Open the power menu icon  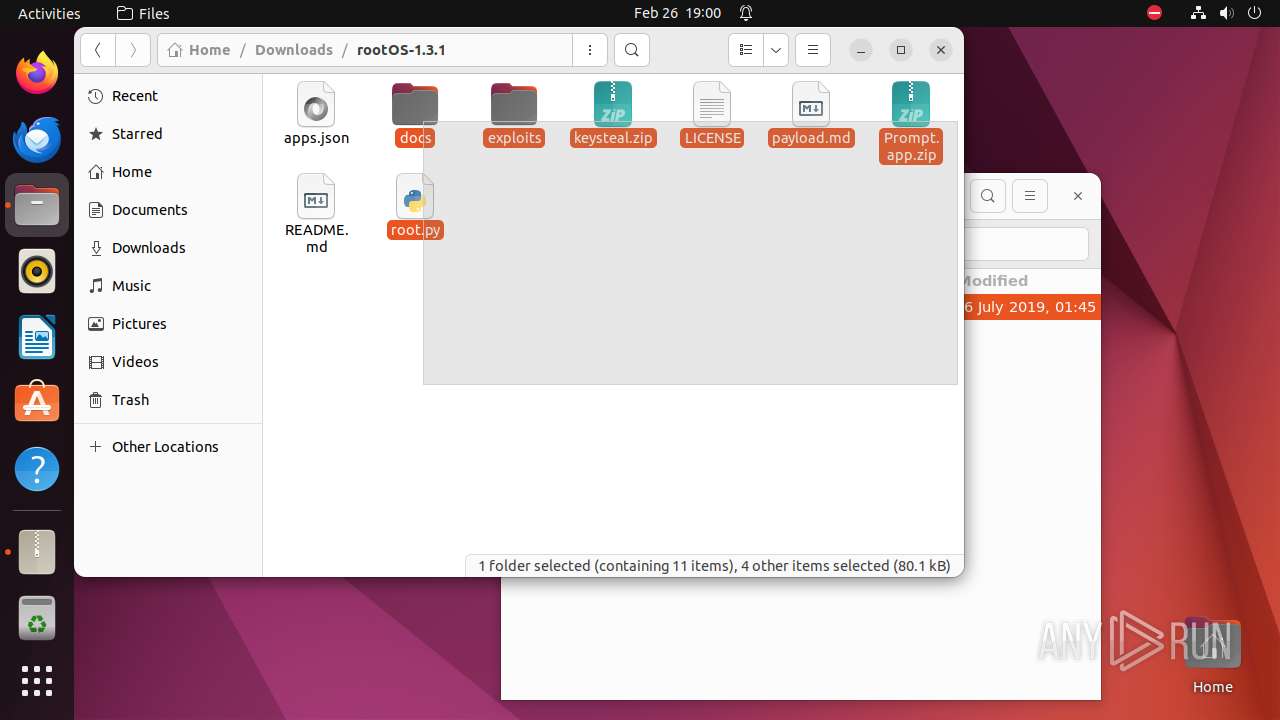click(x=1254, y=13)
